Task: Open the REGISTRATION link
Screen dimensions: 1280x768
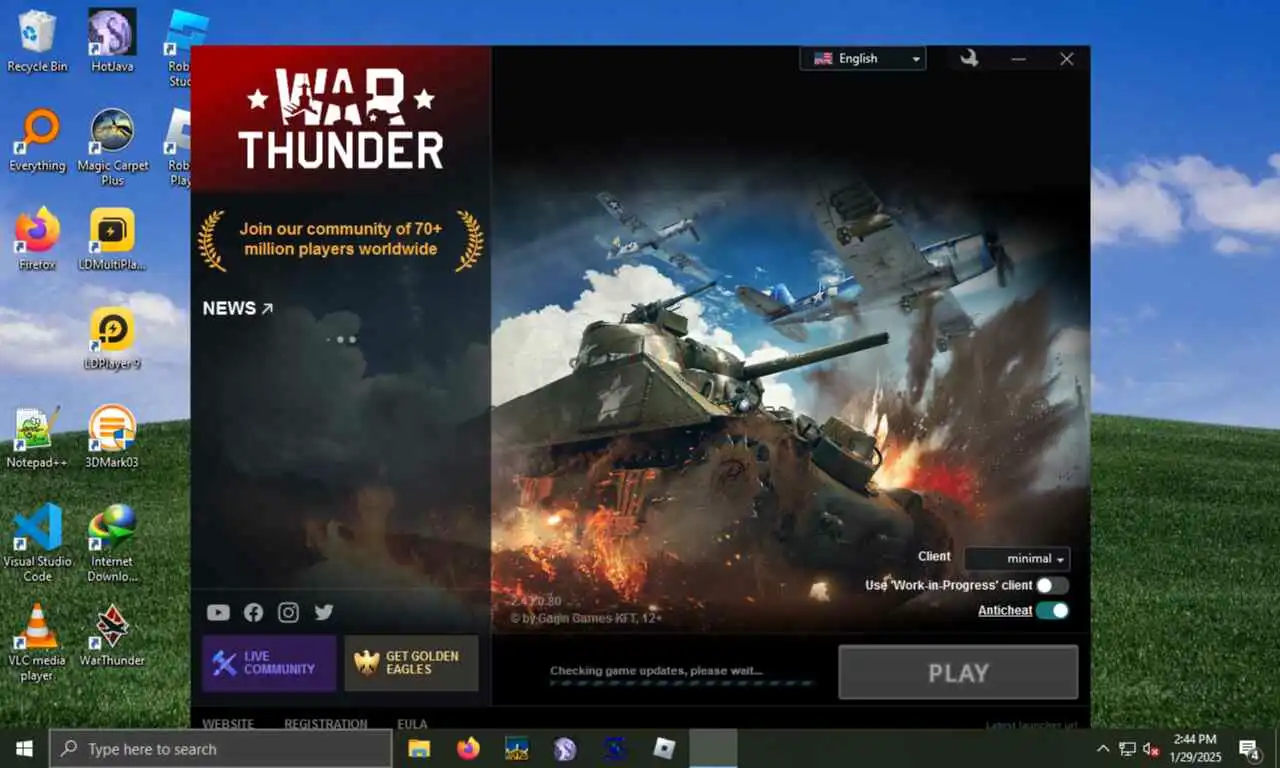Action: pyautogui.click(x=325, y=723)
